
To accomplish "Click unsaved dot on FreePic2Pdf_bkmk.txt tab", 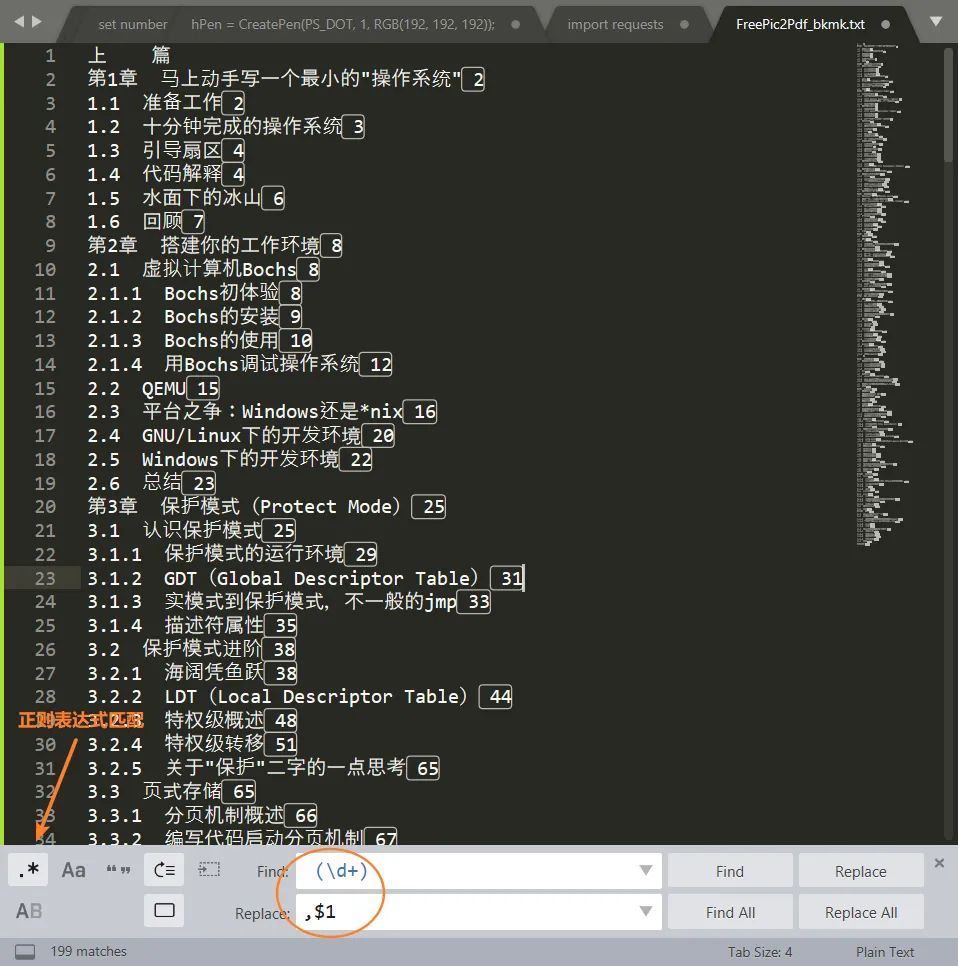I will coord(885,25).
